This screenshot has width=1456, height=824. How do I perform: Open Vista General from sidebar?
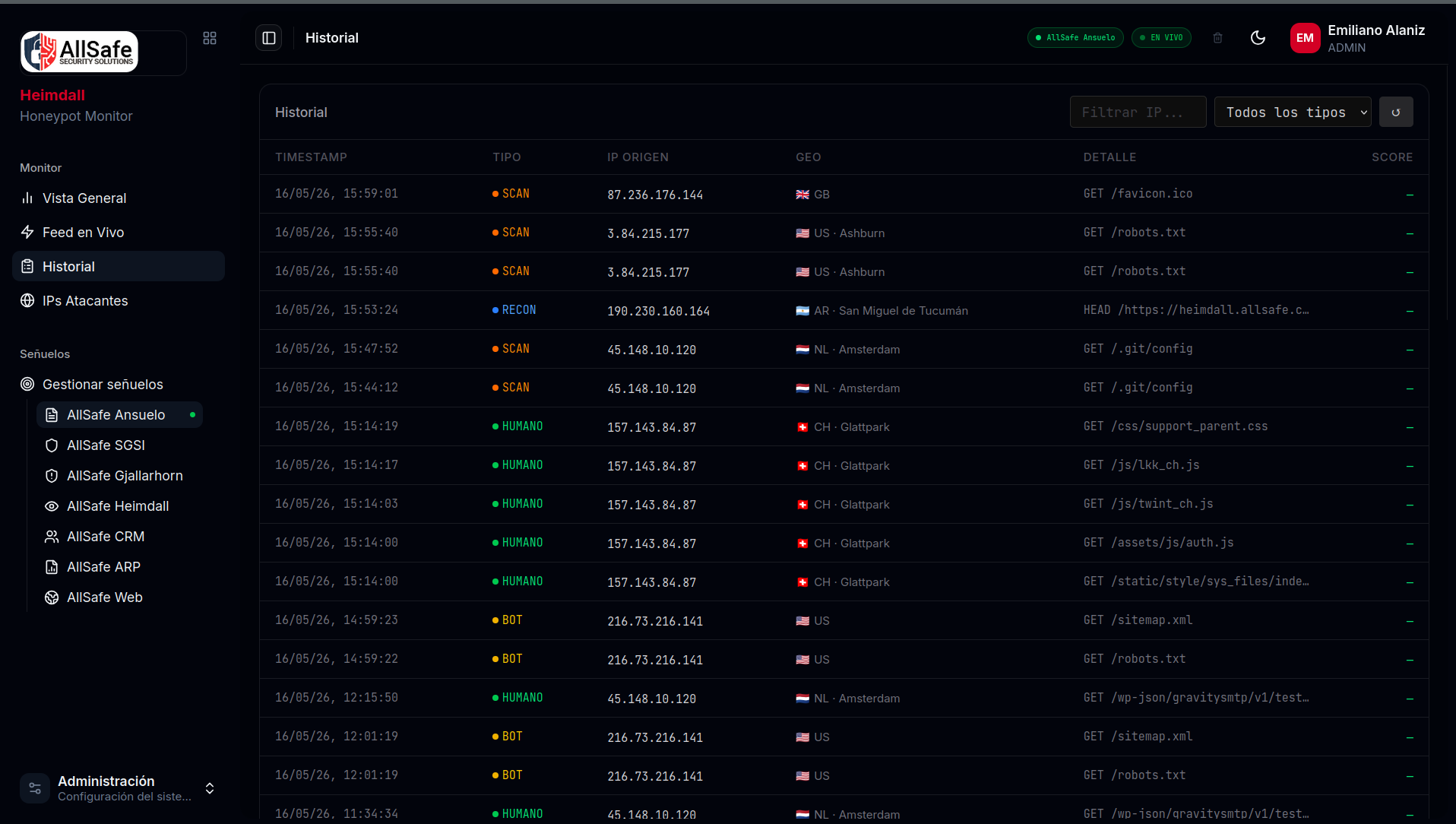[x=119, y=198]
